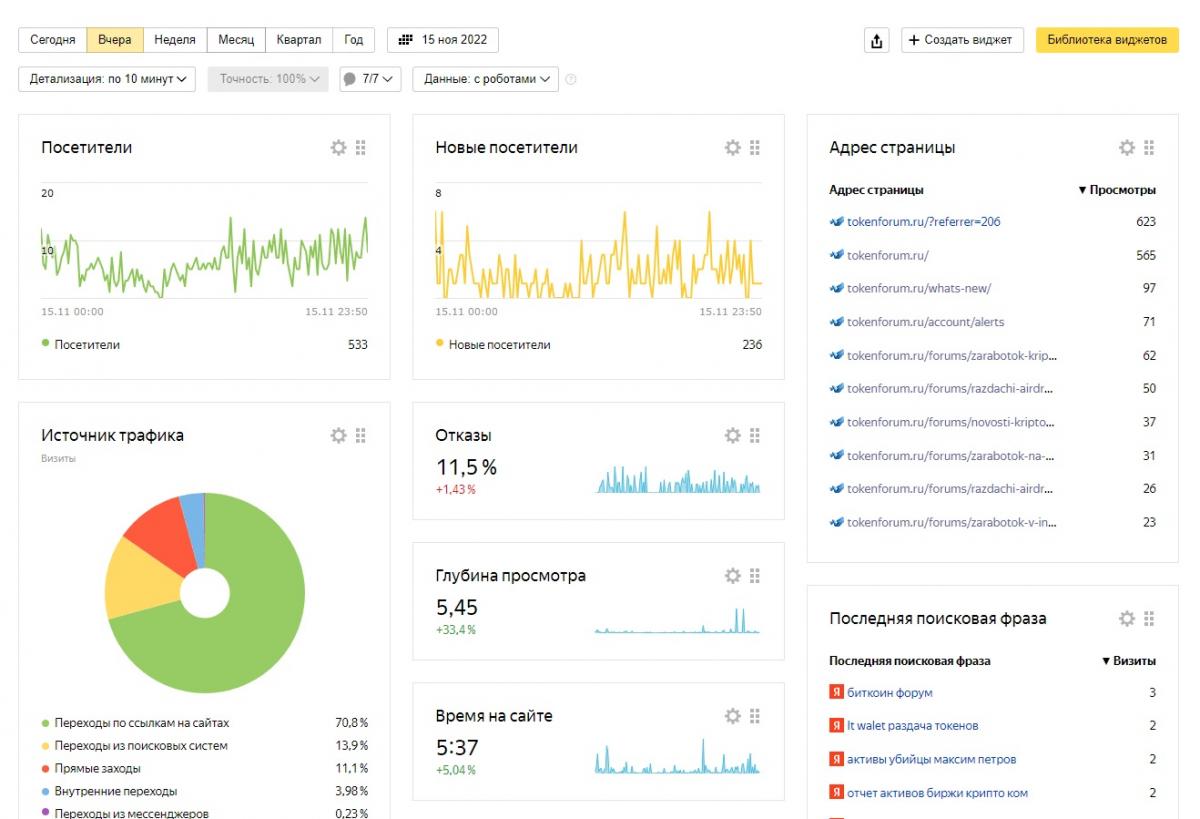Select the Неделя period tab
Image resolution: width=1200 pixels, height=819 pixels.
(x=175, y=40)
